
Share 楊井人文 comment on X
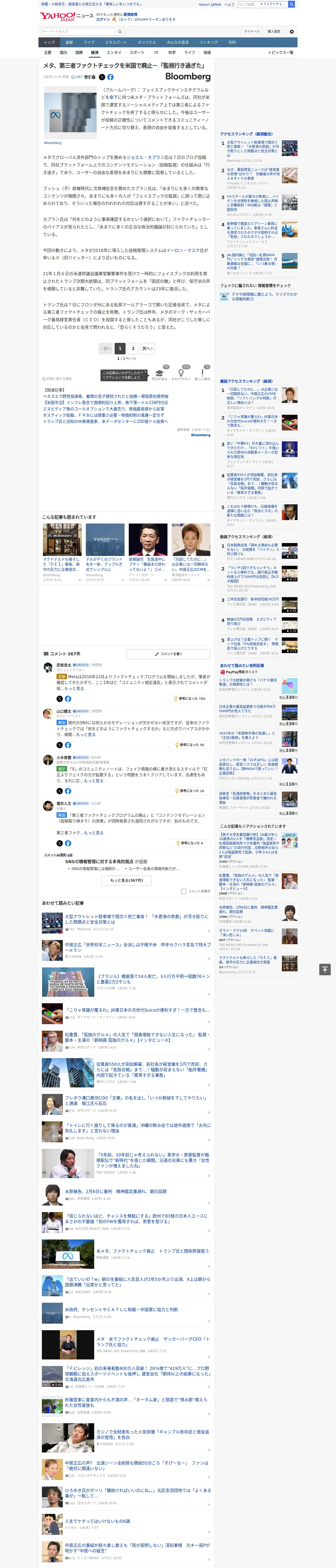[x=60, y=844]
